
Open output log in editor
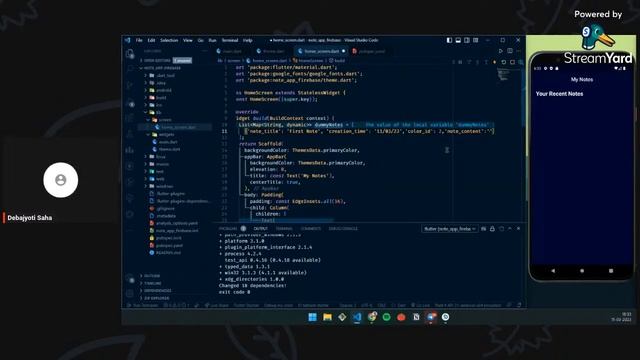click(501, 229)
